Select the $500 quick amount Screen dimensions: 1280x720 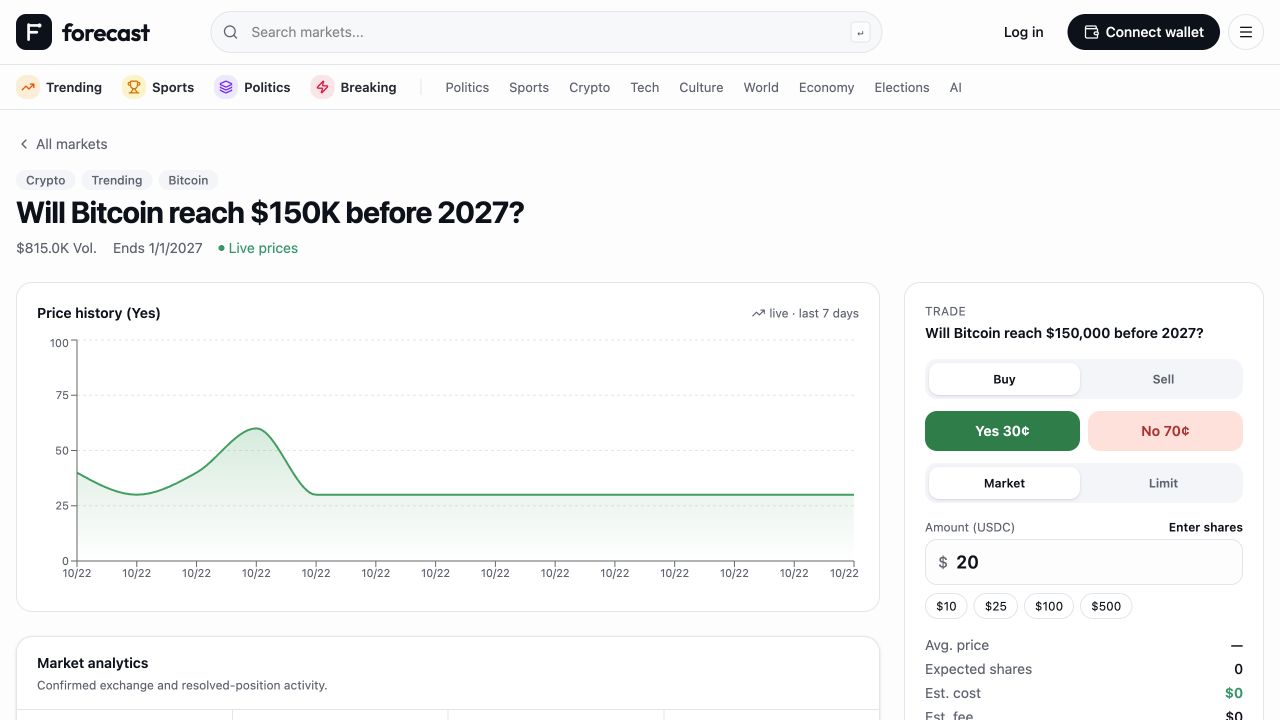[x=1106, y=606]
